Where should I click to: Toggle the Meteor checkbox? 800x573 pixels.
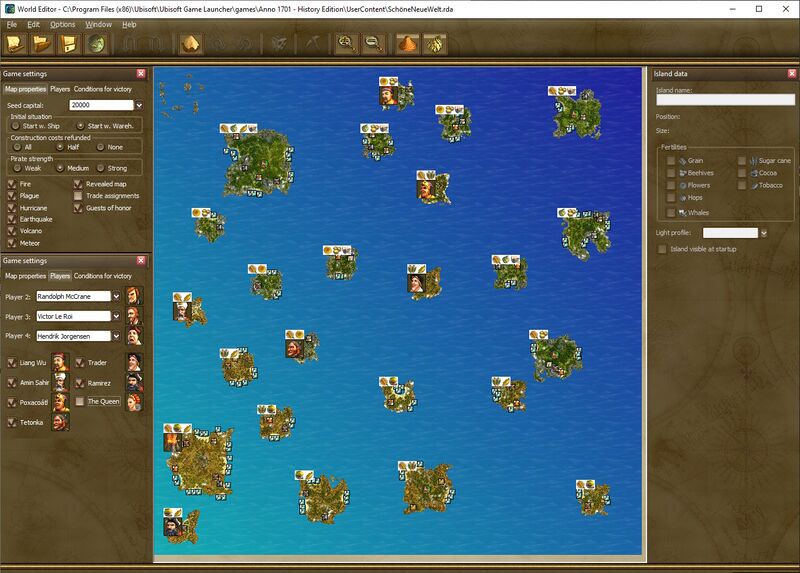point(12,243)
